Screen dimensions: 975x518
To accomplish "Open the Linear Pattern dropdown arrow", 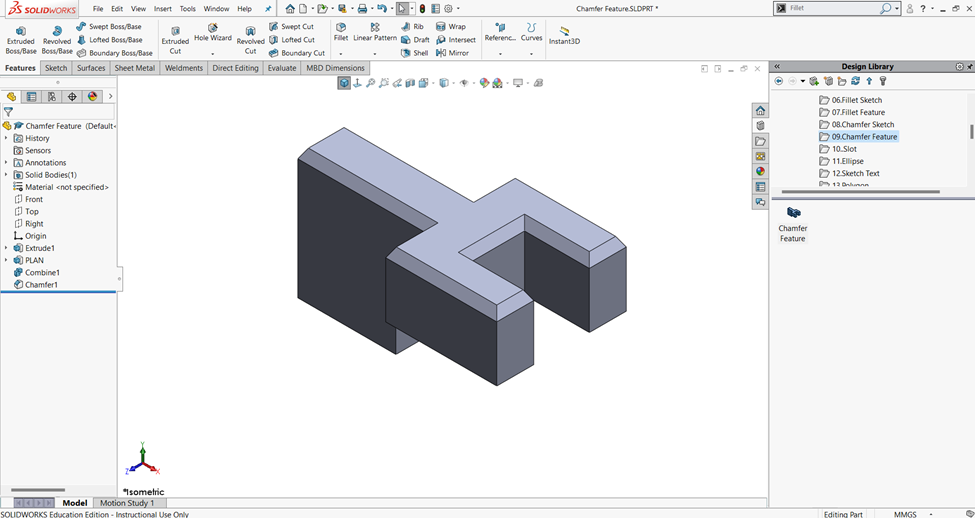I will click(375, 54).
